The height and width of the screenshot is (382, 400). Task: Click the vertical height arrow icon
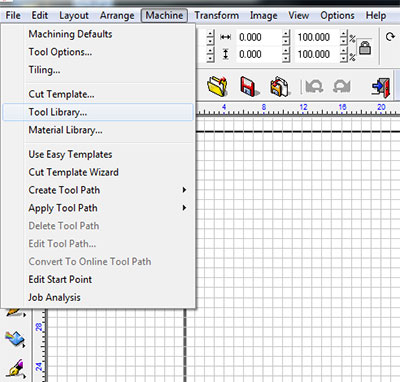[226, 54]
